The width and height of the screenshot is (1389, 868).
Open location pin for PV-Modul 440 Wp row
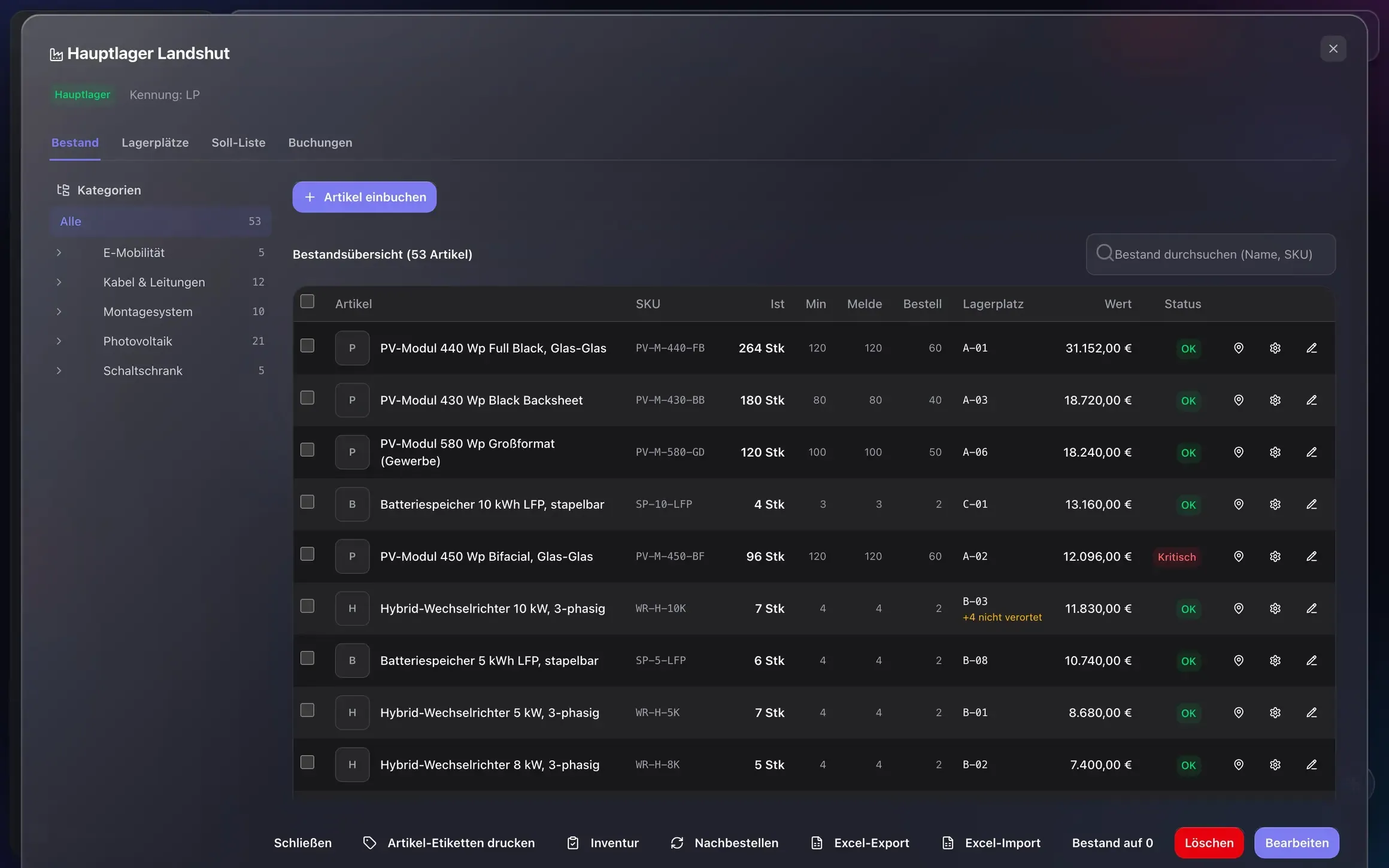1239,348
